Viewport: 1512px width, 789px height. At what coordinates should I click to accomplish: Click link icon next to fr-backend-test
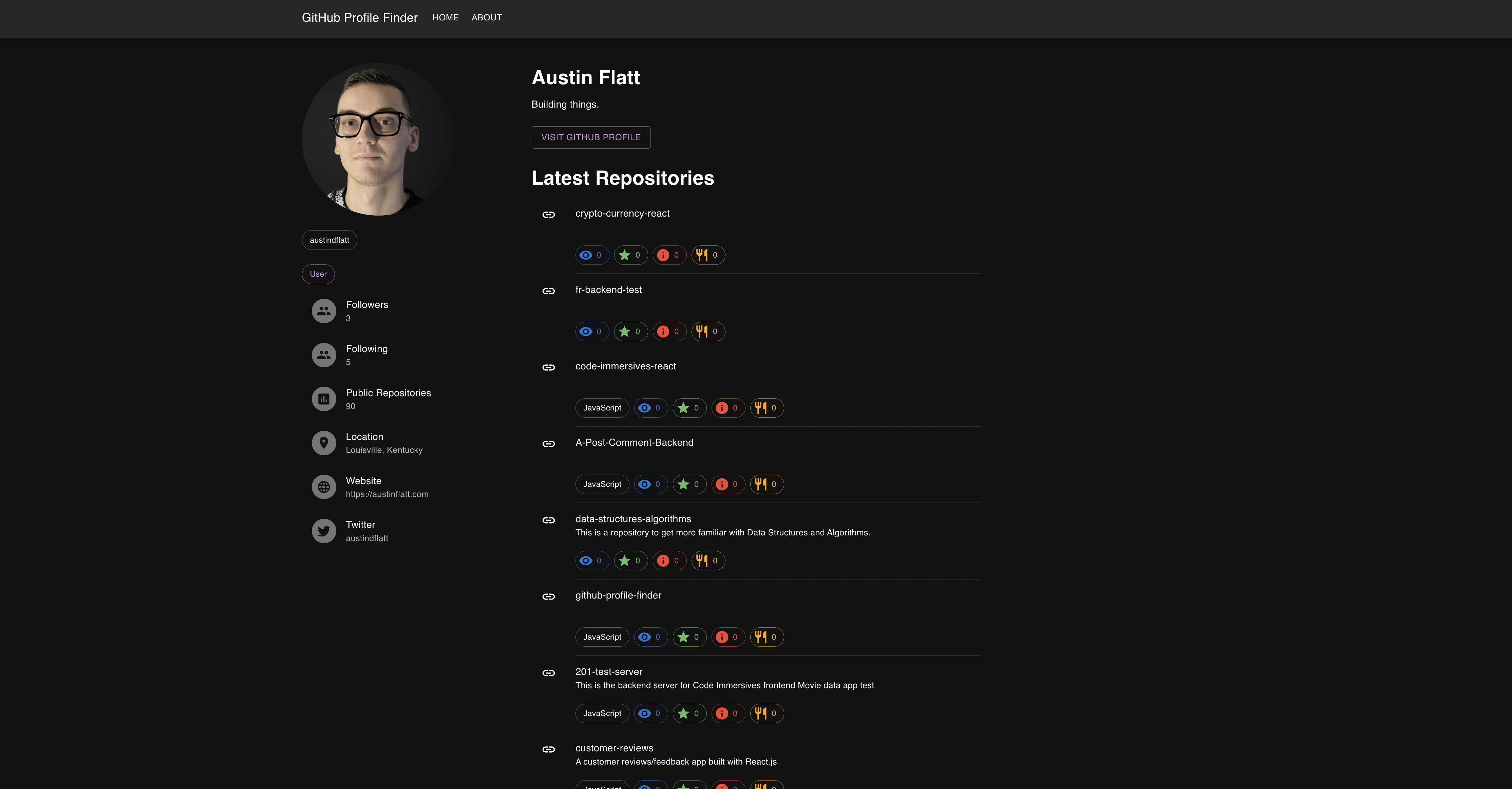tap(548, 291)
